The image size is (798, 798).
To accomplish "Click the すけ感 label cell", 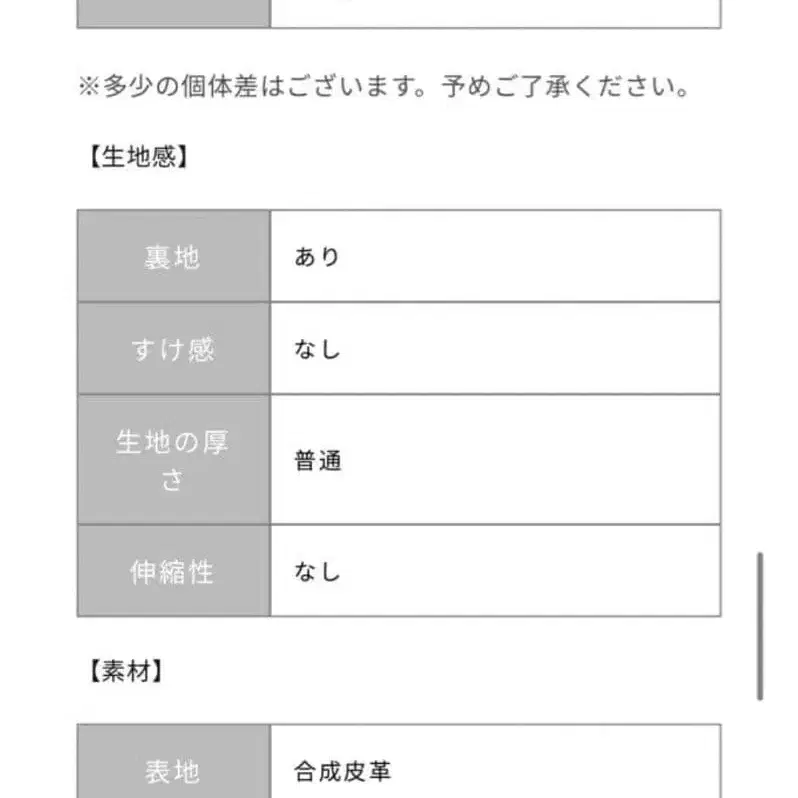I will tap(173, 349).
